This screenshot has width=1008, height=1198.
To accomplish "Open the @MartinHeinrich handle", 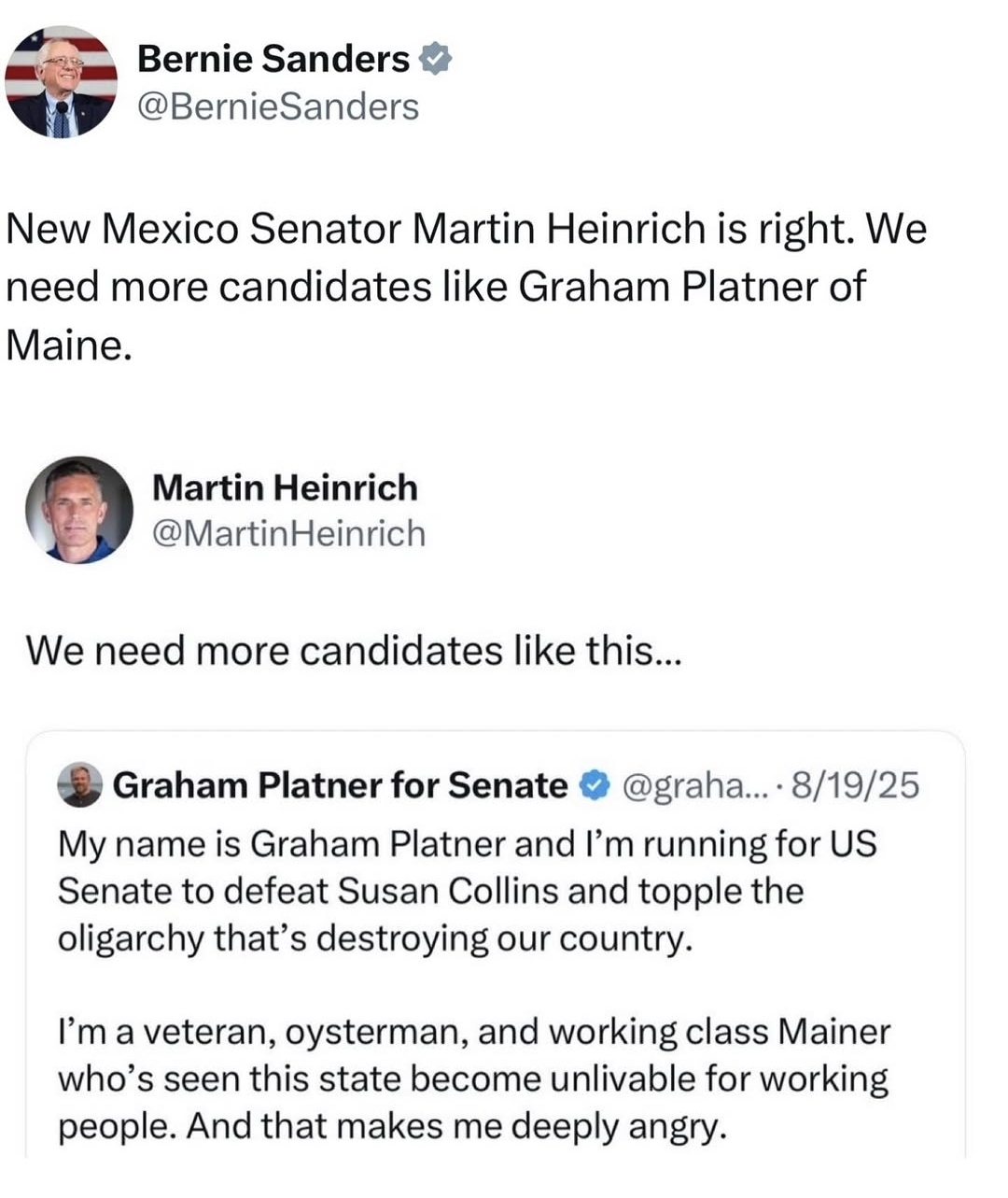I will [287, 534].
